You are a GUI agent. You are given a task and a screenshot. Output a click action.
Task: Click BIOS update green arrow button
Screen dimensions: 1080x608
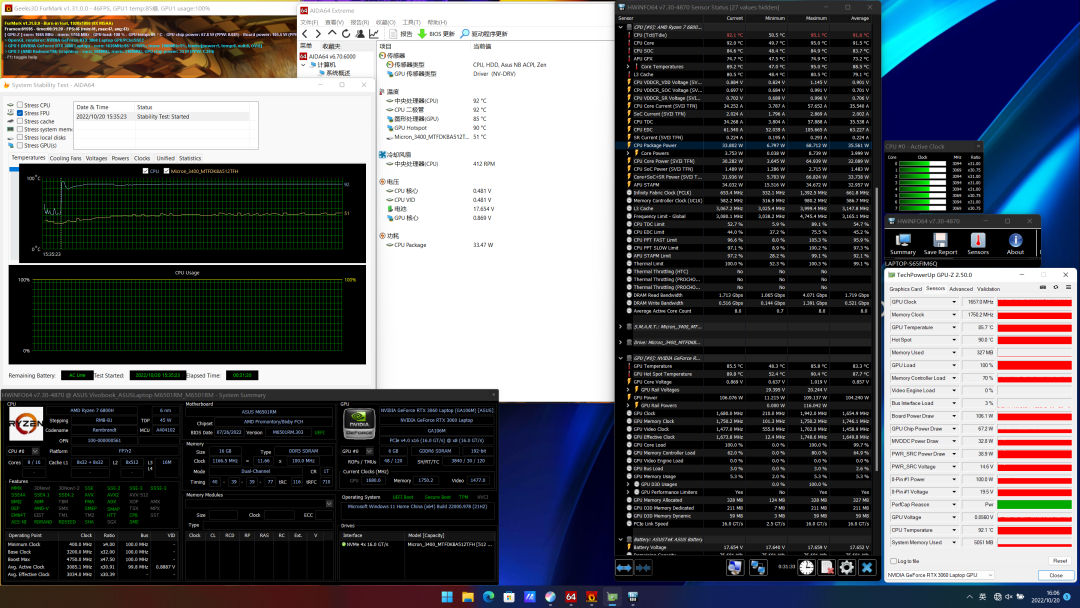pos(436,34)
